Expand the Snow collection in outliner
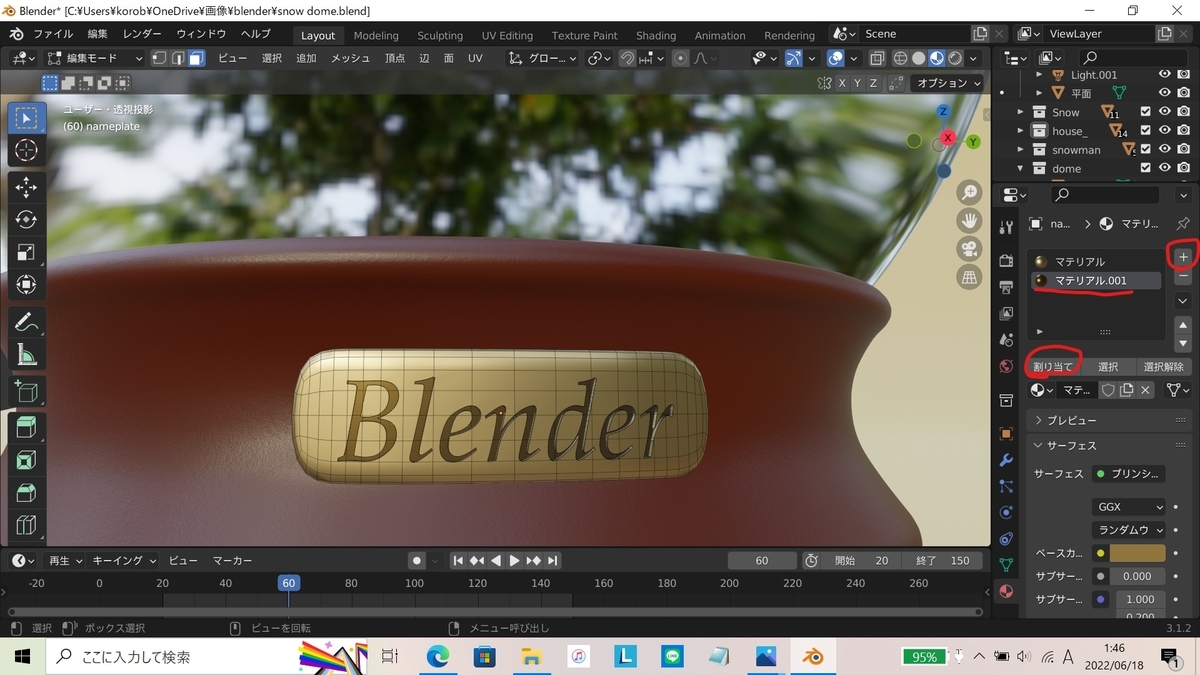This screenshot has width=1200, height=675. tap(1021, 112)
